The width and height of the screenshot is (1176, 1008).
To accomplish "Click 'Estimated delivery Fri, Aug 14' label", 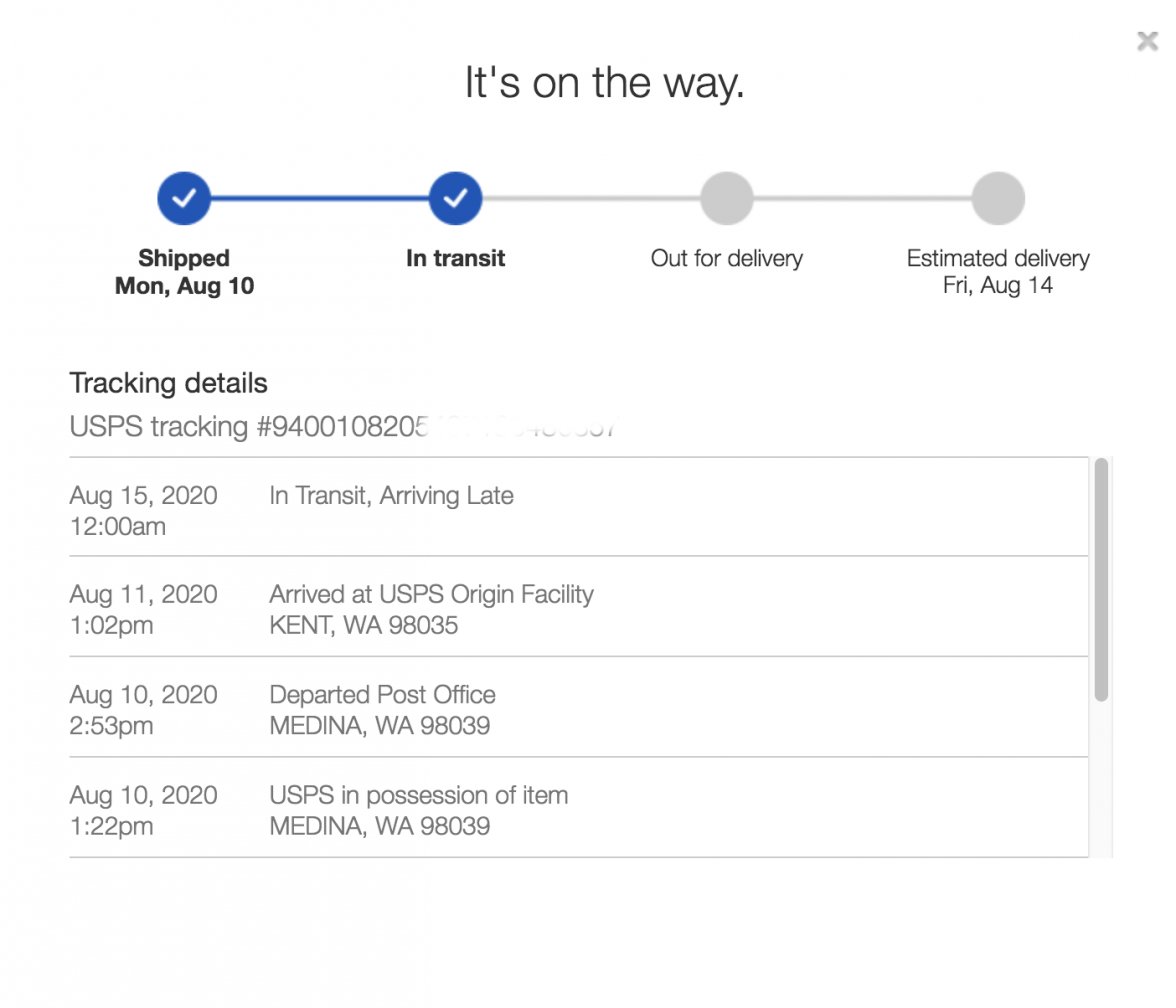I will coord(998,272).
